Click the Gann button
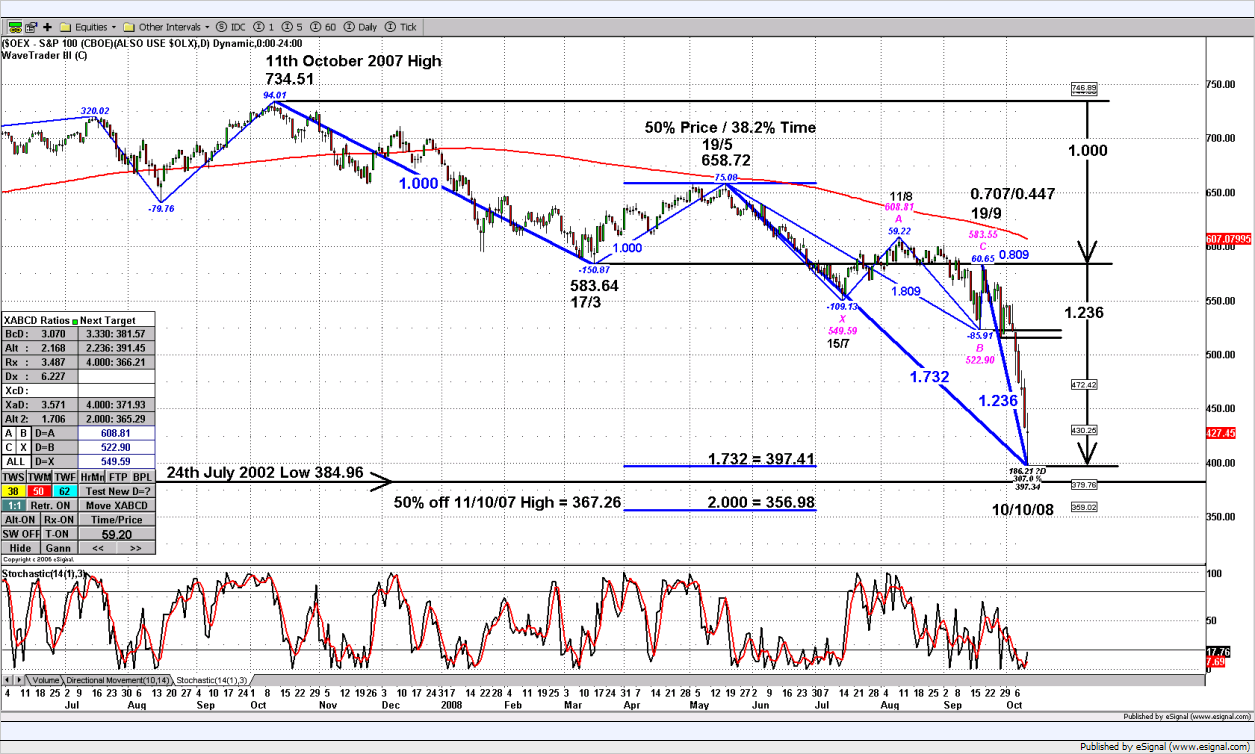The height and width of the screenshot is (754, 1255). (59, 547)
